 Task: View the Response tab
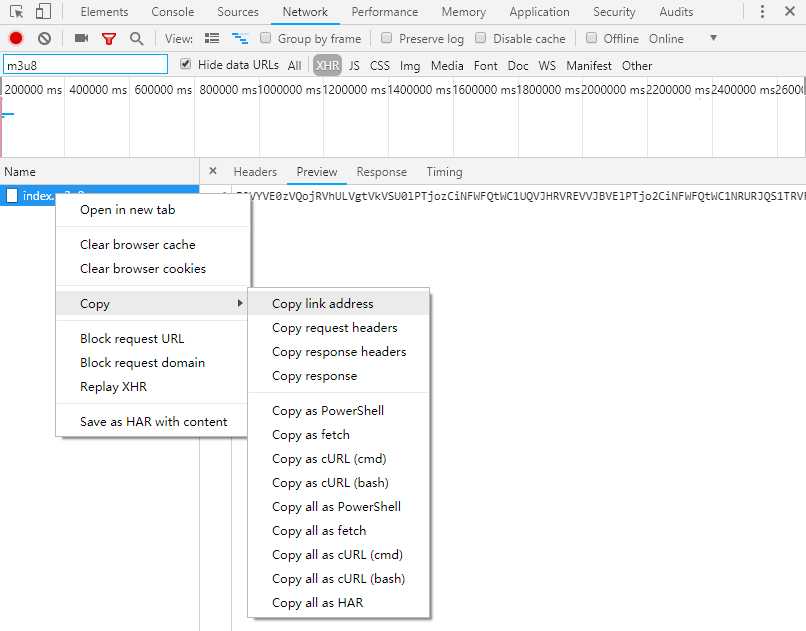click(x=381, y=172)
